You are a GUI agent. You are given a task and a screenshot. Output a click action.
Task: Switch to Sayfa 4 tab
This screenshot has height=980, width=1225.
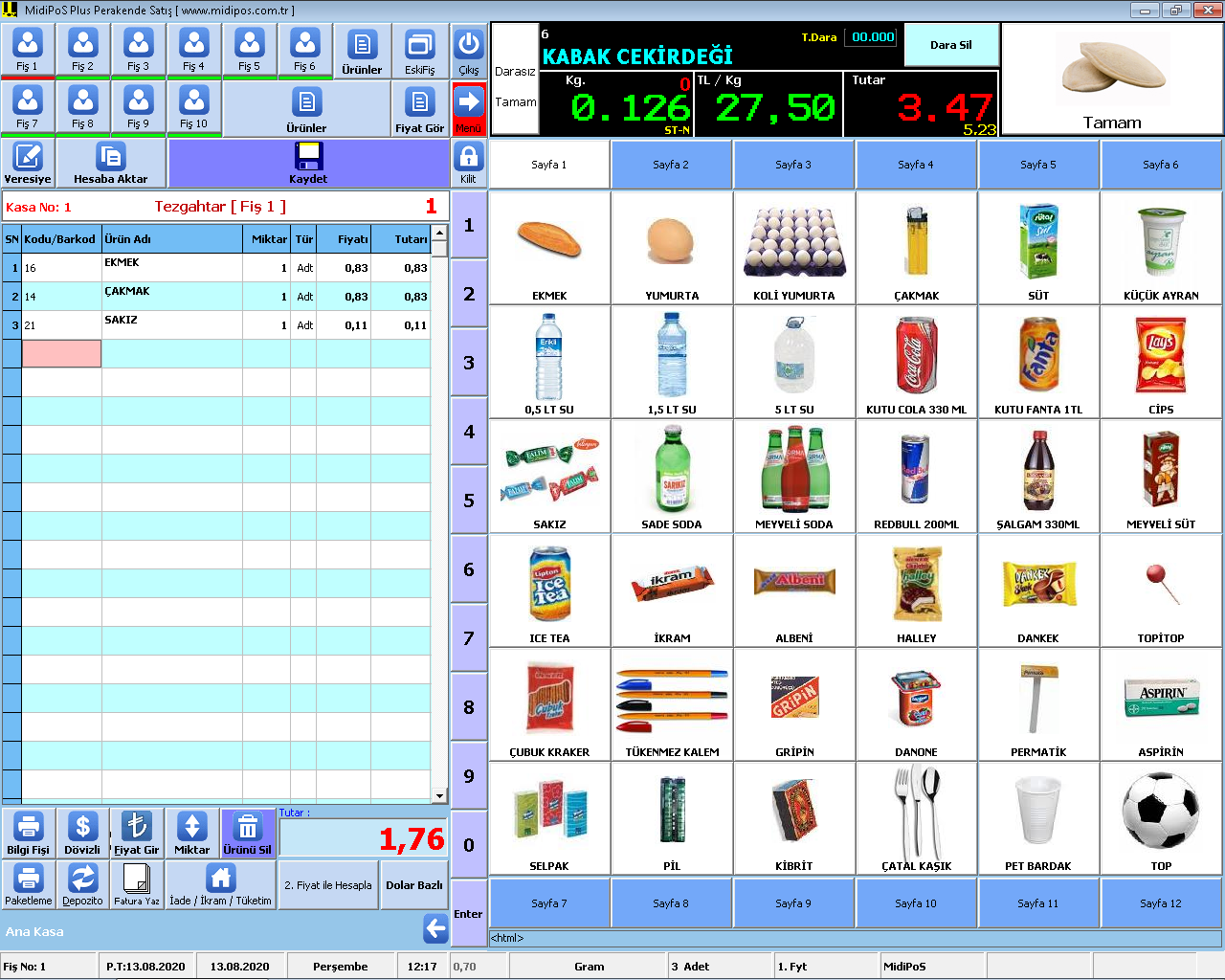916,165
